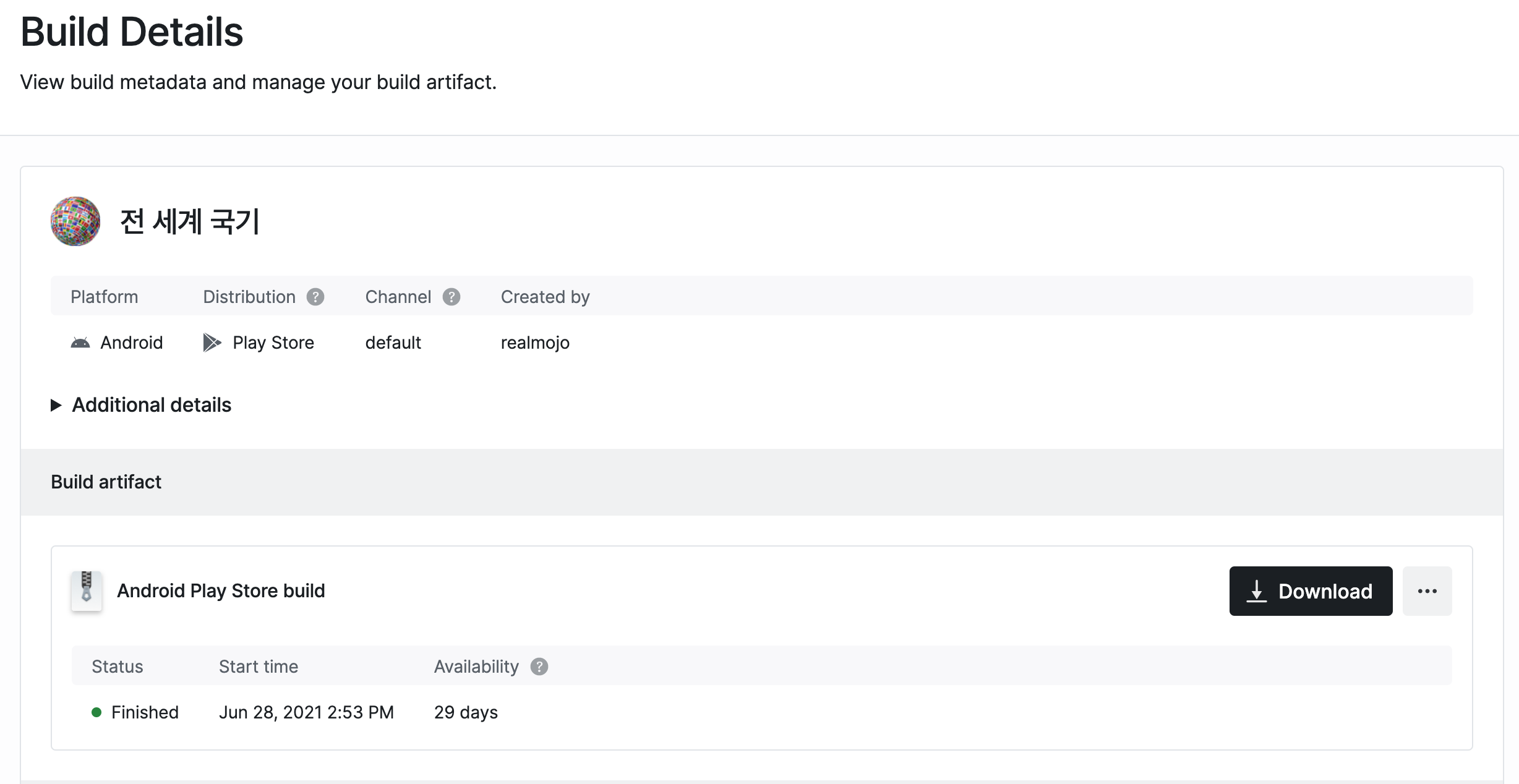Click the flag globe app icon
The height and width of the screenshot is (784, 1519).
click(75, 221)
